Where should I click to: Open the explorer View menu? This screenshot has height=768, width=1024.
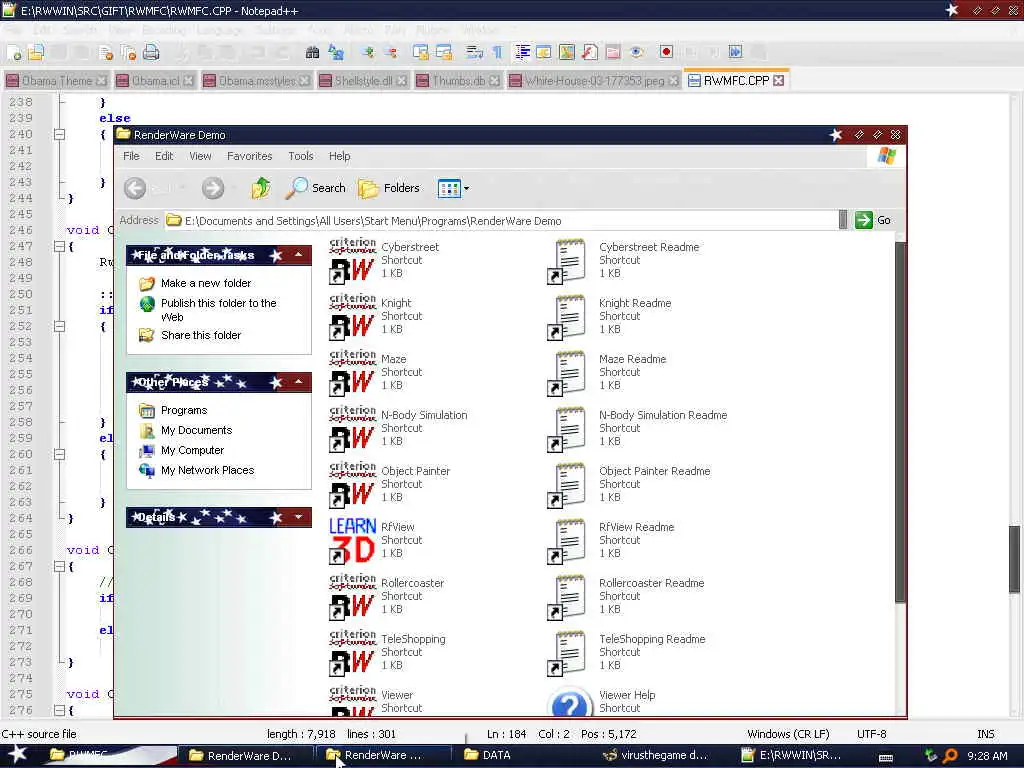point(200,156)
